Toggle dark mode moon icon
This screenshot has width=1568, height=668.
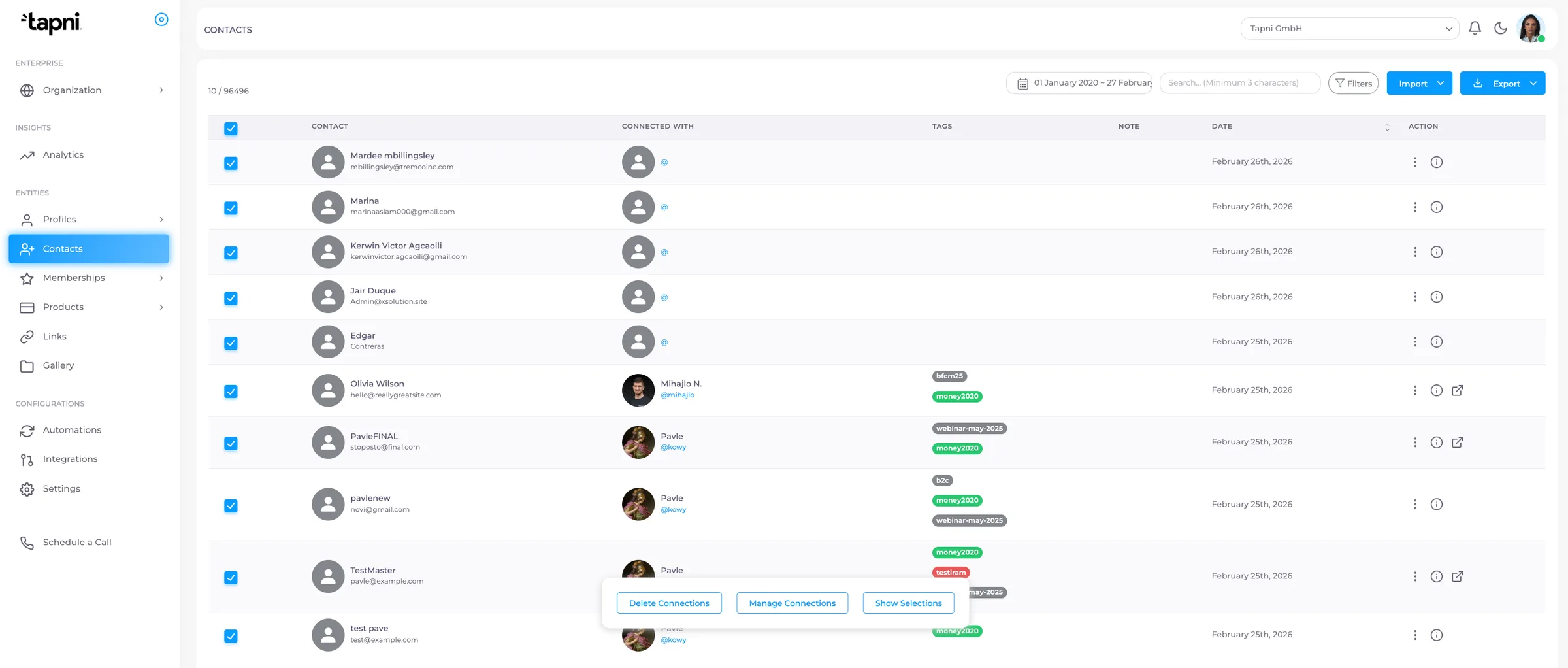1501,28
